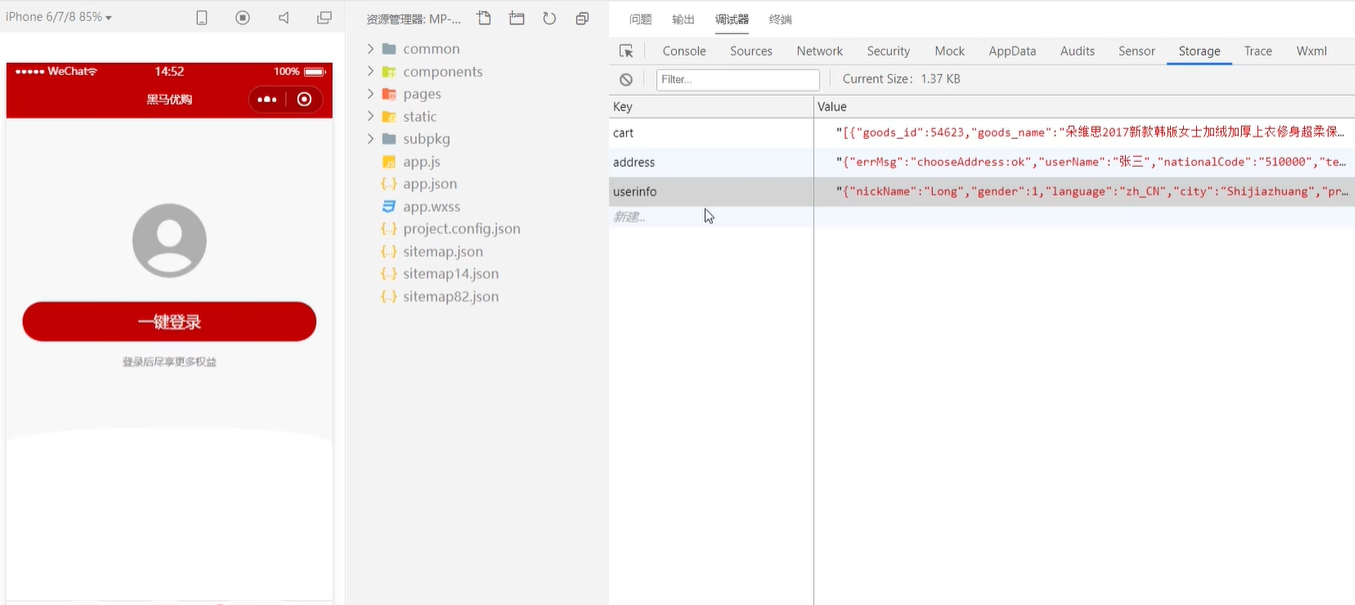The width and height of the screenshot is (1355, 605).
Task: Expand the static folder
Action: coord(370,116)
